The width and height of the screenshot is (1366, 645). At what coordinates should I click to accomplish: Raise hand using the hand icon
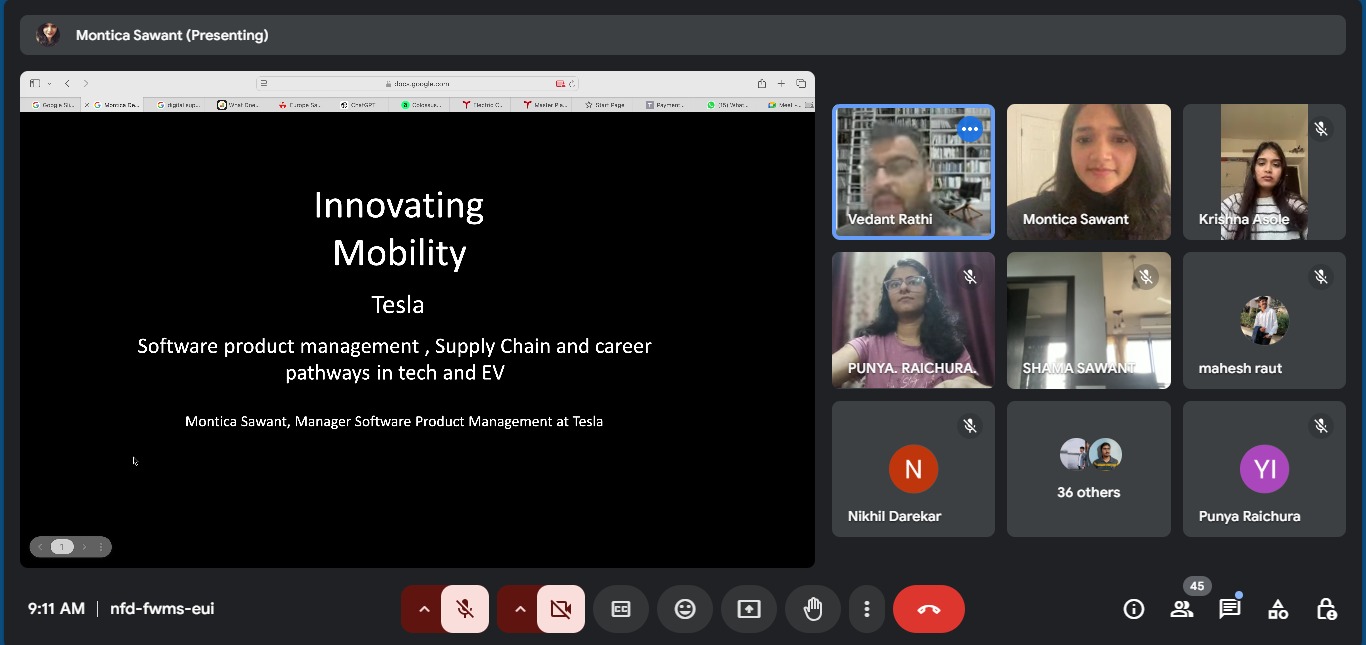[813, 609]
